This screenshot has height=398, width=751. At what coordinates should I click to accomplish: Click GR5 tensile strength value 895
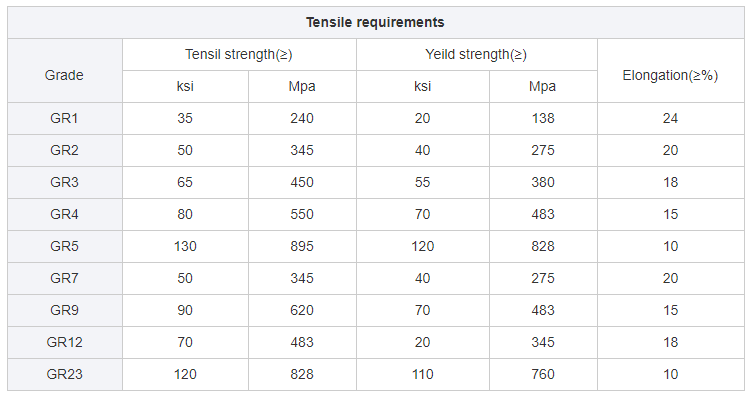tap(302, 246)
